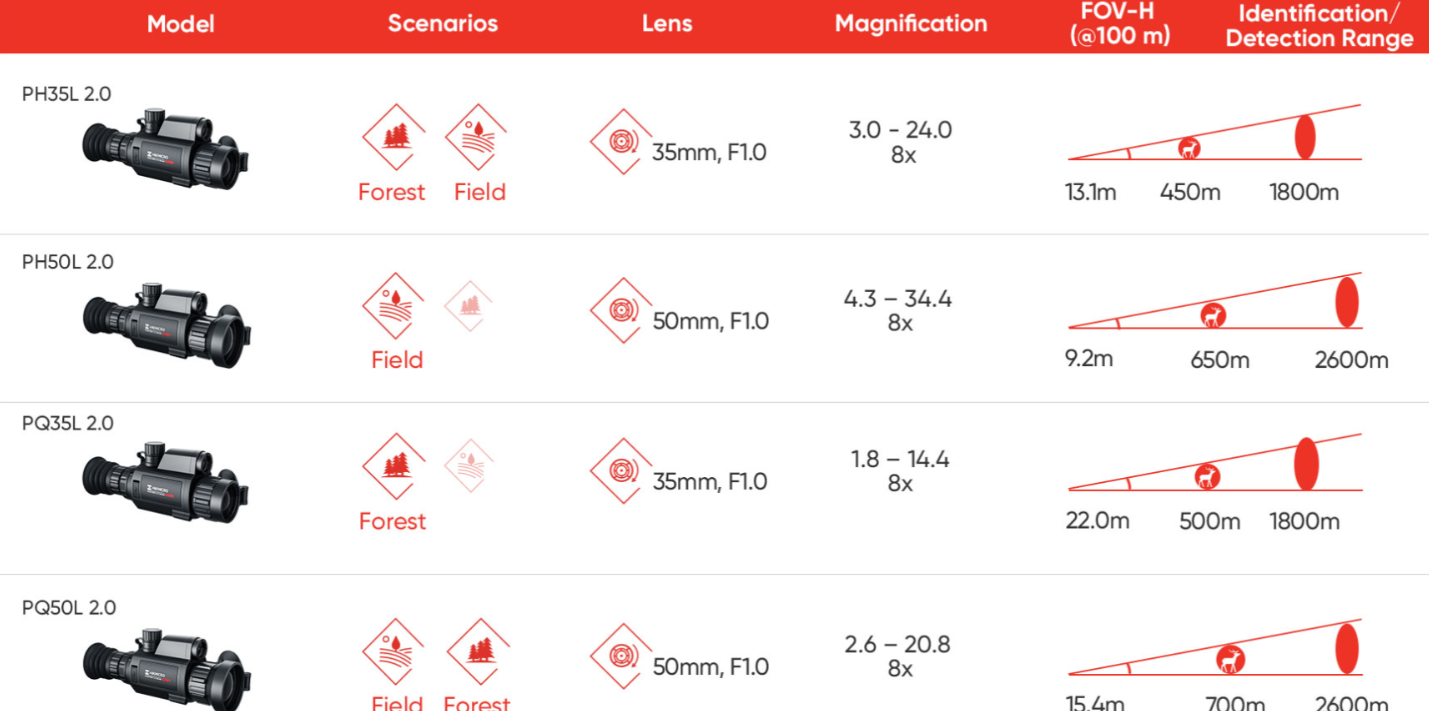Click the Forest icon in the PH35L 2.0 row

coord(393,137)
